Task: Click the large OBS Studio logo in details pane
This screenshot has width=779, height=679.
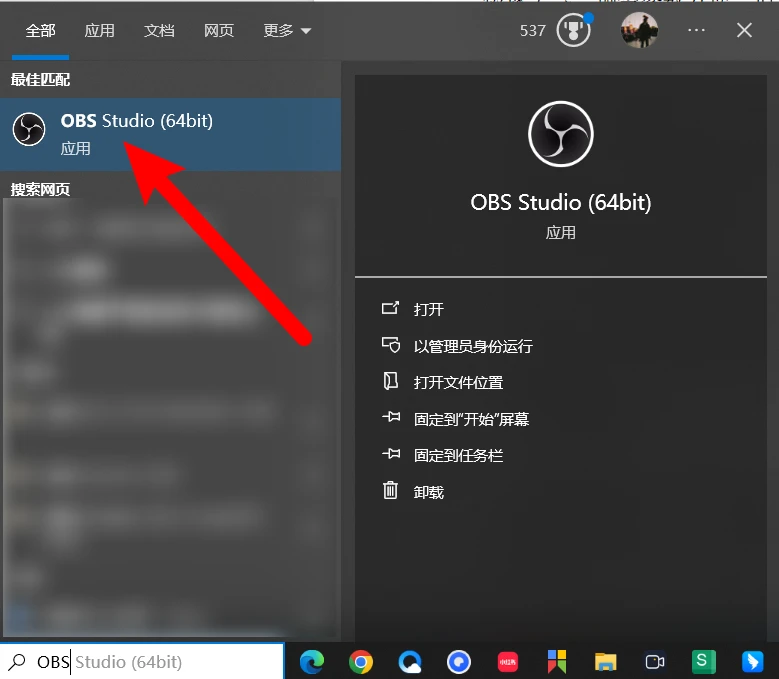Action: [x=560, y=134]
